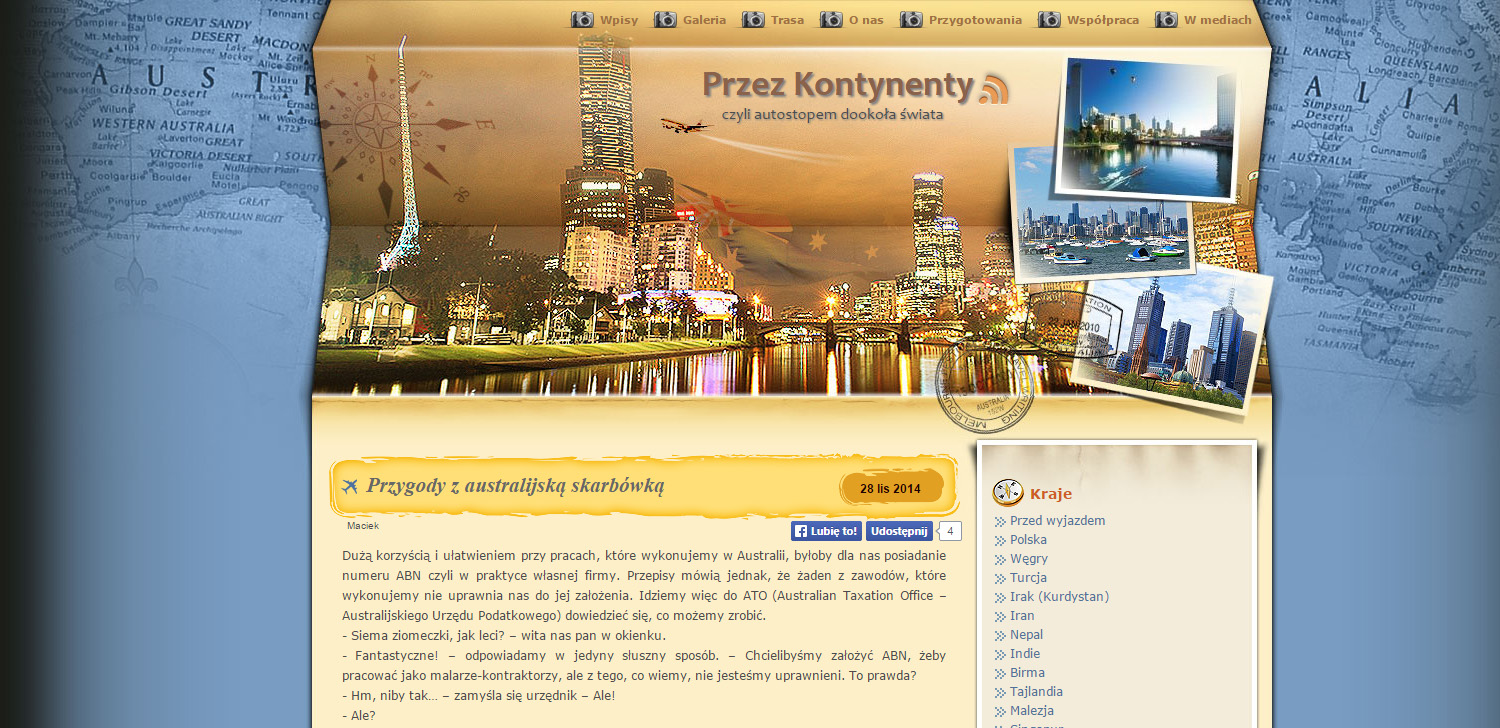
Task: Open the Współpraca menu item
Action: tap(1103, 20)
